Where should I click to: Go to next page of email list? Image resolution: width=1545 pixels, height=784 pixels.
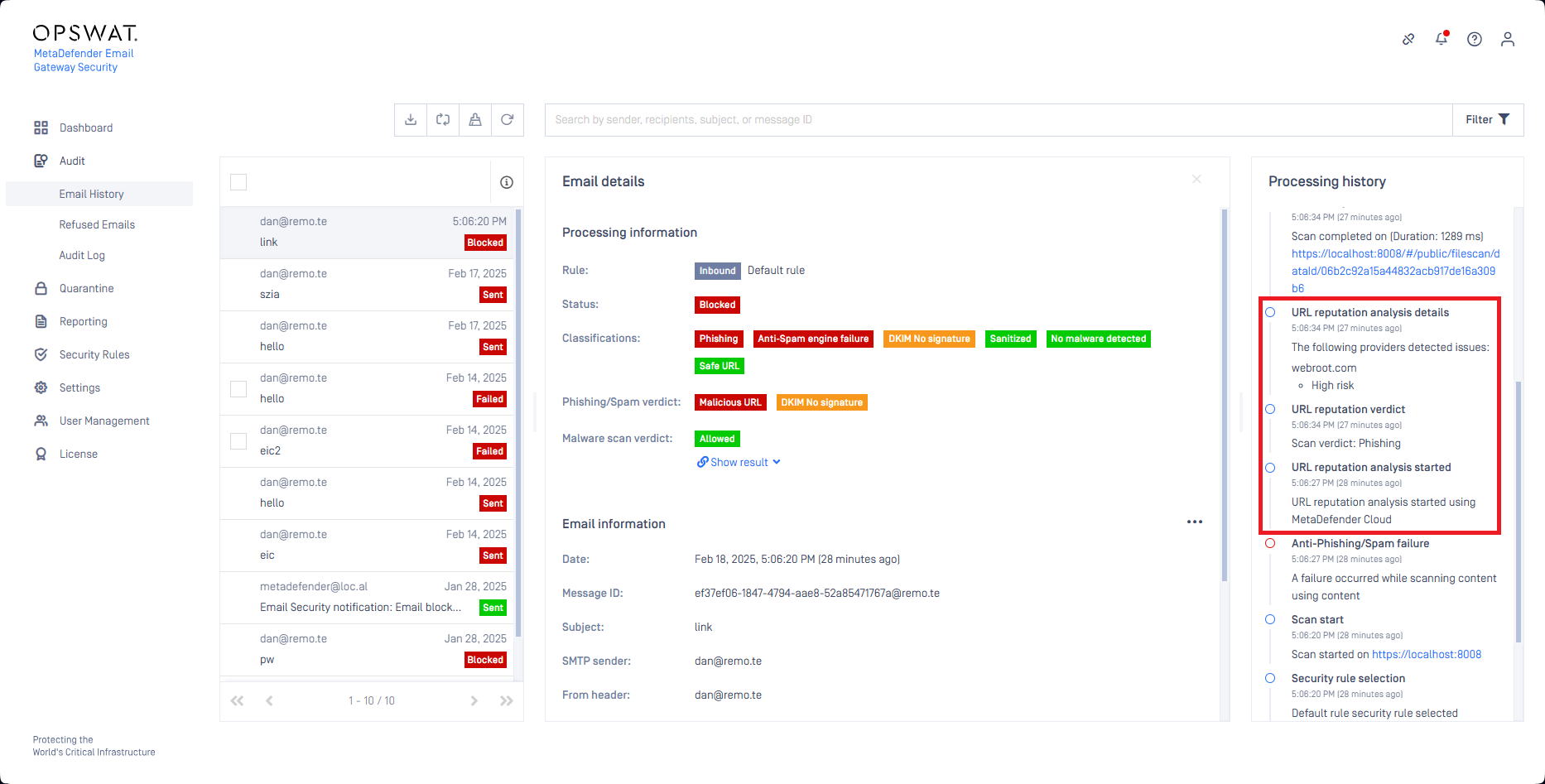[474, 700]
